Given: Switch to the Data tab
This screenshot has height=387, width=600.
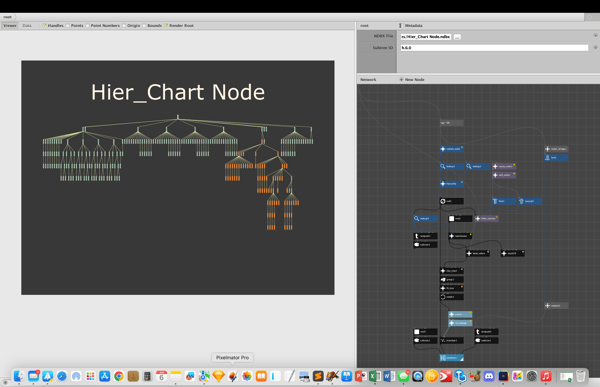Looking at the screenshot, I should click(27, 26).
